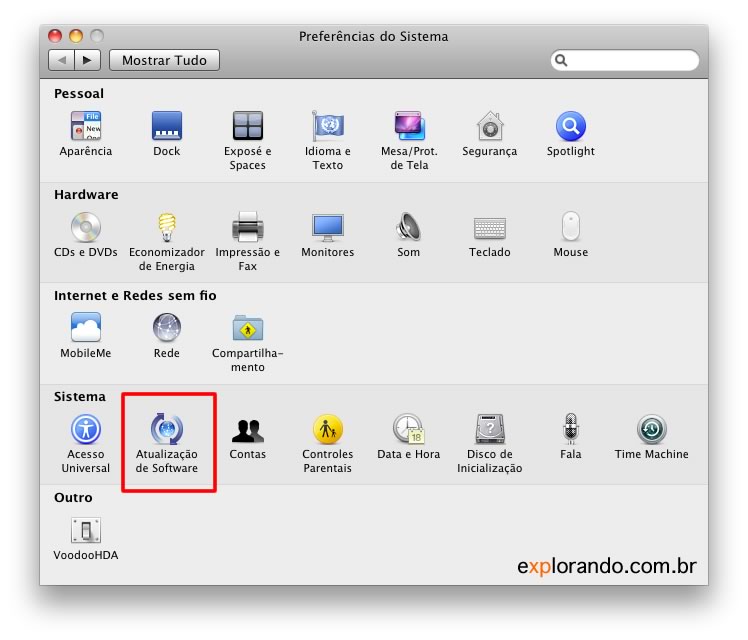Click the Mostrar Tudo button
The image size is (748, 640).
[165, 60]
